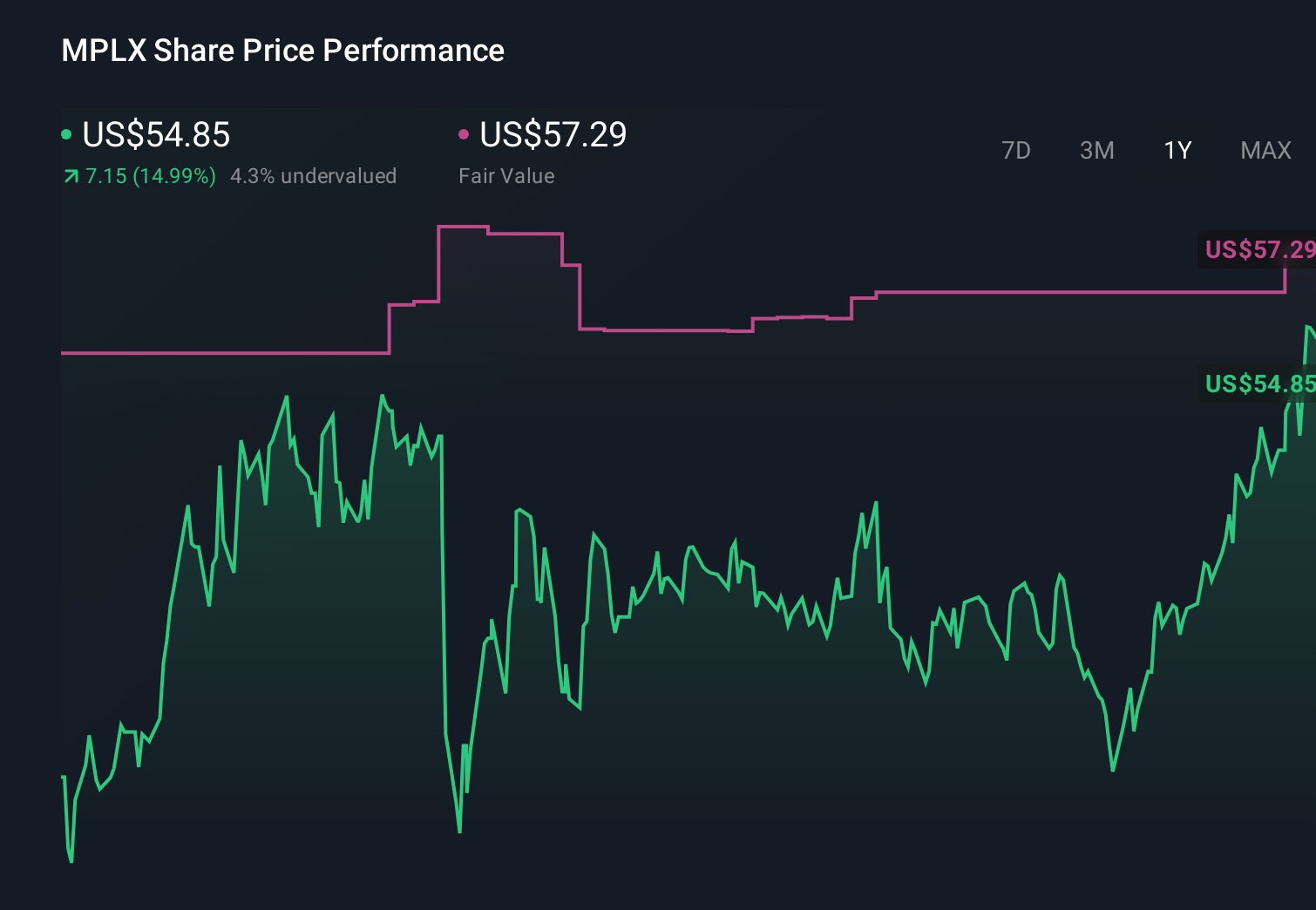Click the US$57.29 Fair Value label
Viewport: 1316px width, 910px height.
554,135
